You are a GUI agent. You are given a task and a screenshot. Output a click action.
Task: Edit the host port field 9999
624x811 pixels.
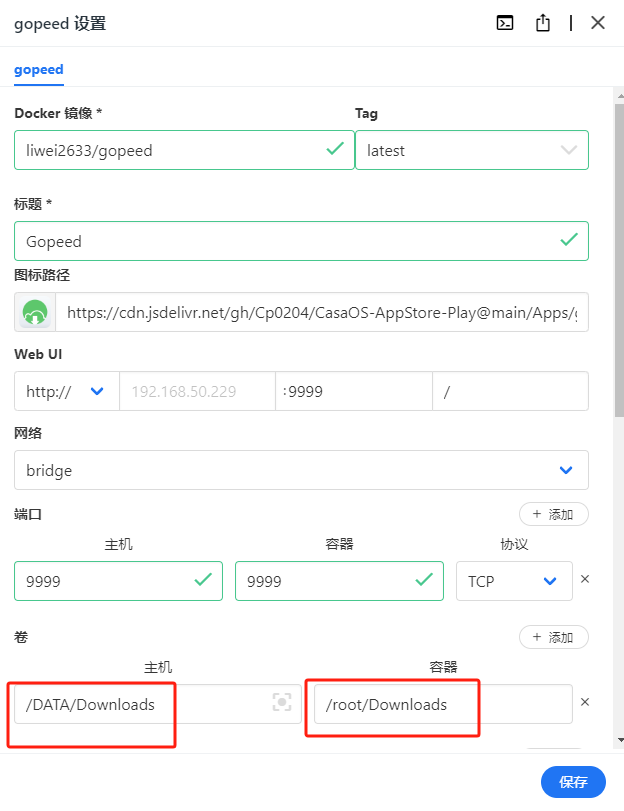pos(118,581)
